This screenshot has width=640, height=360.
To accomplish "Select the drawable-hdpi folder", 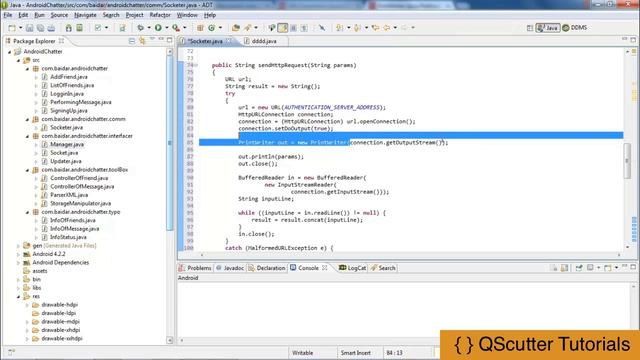I will tap(59, 305).
